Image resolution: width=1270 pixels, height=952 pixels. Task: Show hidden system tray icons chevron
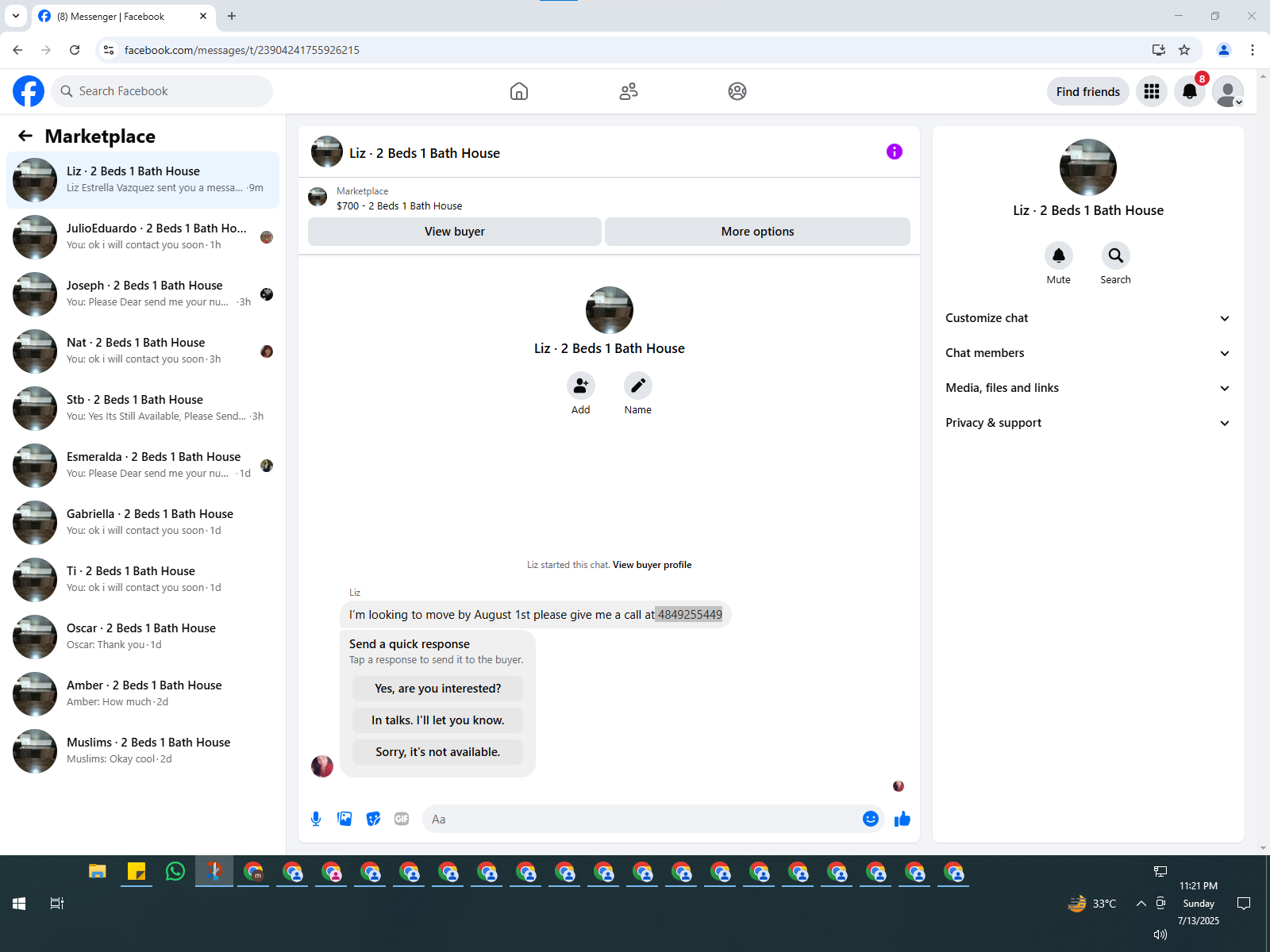1141,904
